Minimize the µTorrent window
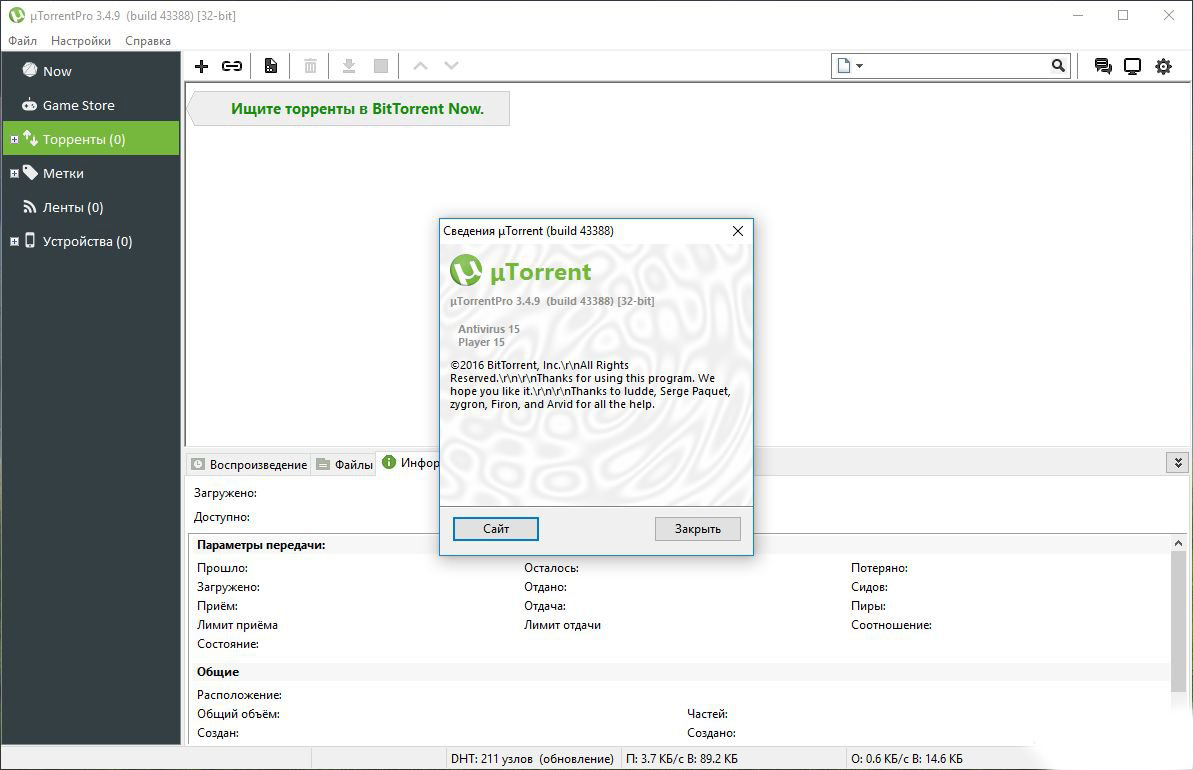 click(1077, 15)
